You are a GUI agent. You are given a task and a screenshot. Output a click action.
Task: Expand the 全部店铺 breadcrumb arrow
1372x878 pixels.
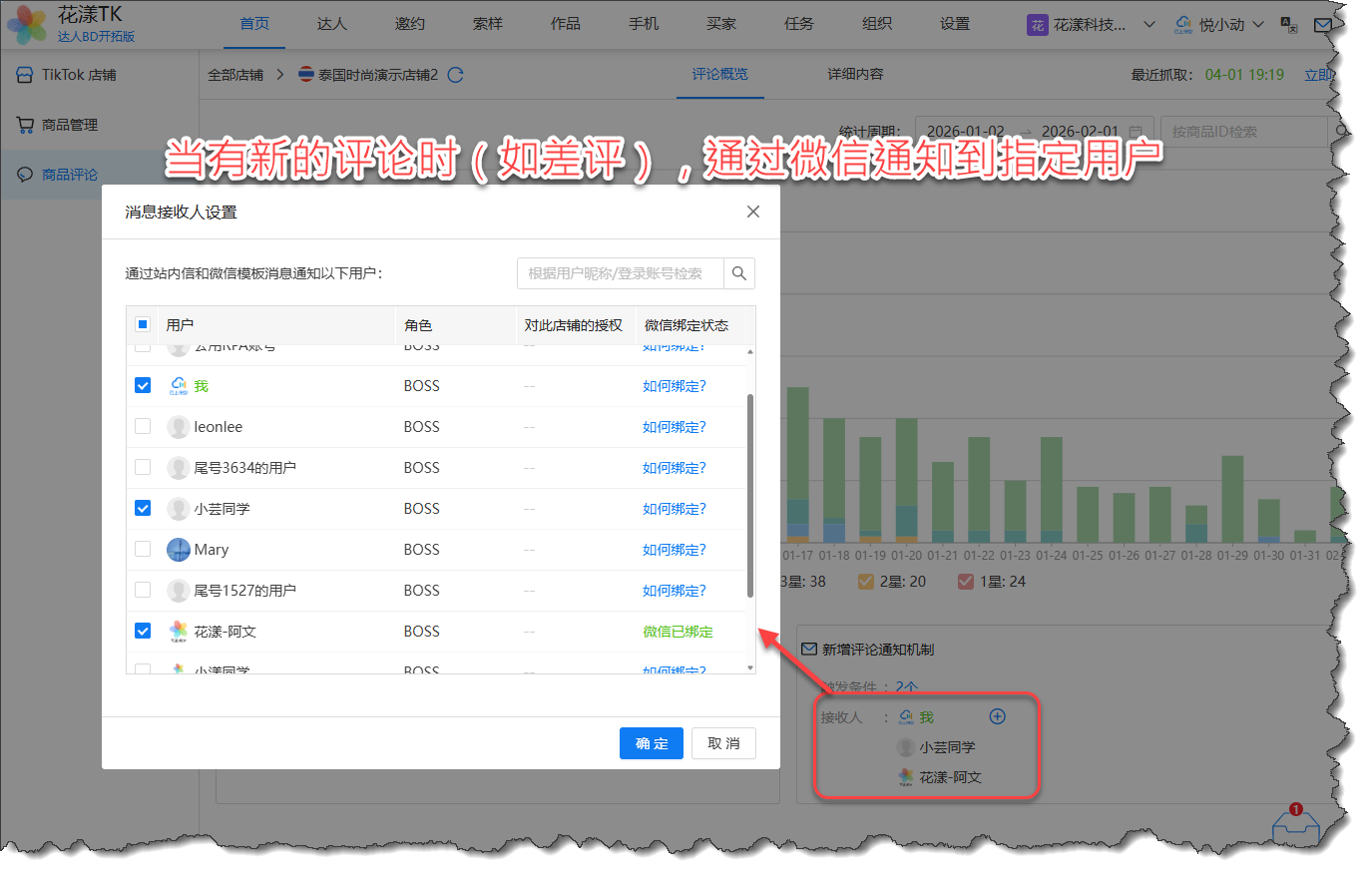point(280,75)
